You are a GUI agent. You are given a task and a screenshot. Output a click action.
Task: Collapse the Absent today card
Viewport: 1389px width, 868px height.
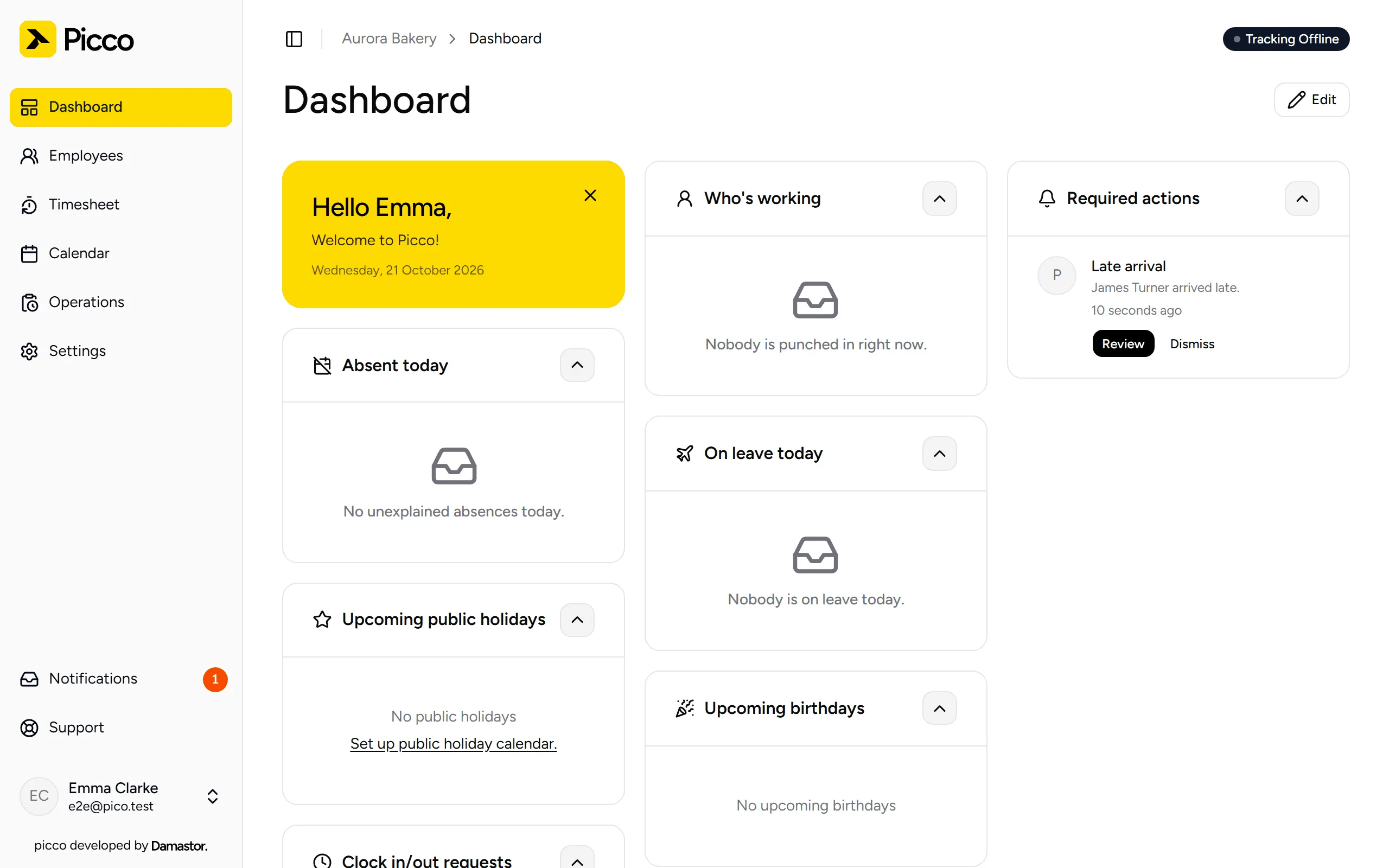coord(577,365)
